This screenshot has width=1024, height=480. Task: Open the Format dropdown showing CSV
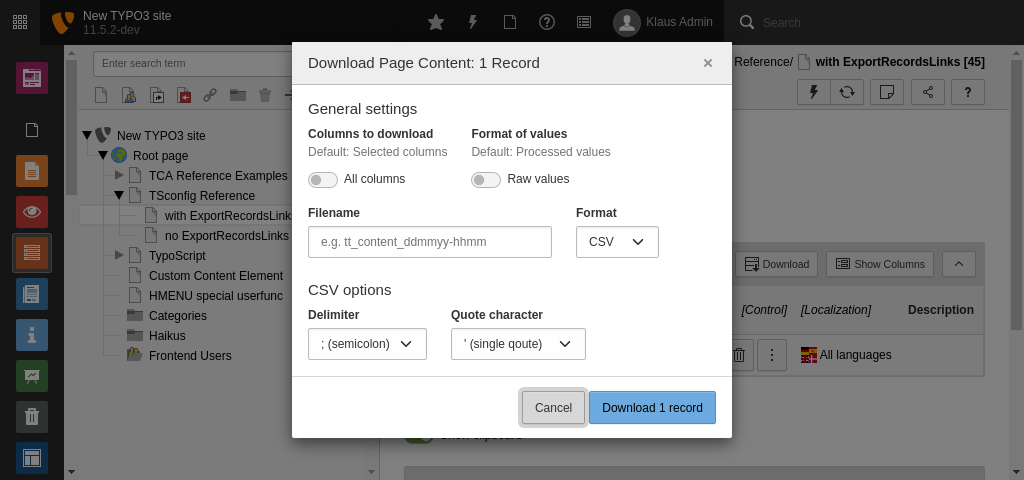[617, 242]
